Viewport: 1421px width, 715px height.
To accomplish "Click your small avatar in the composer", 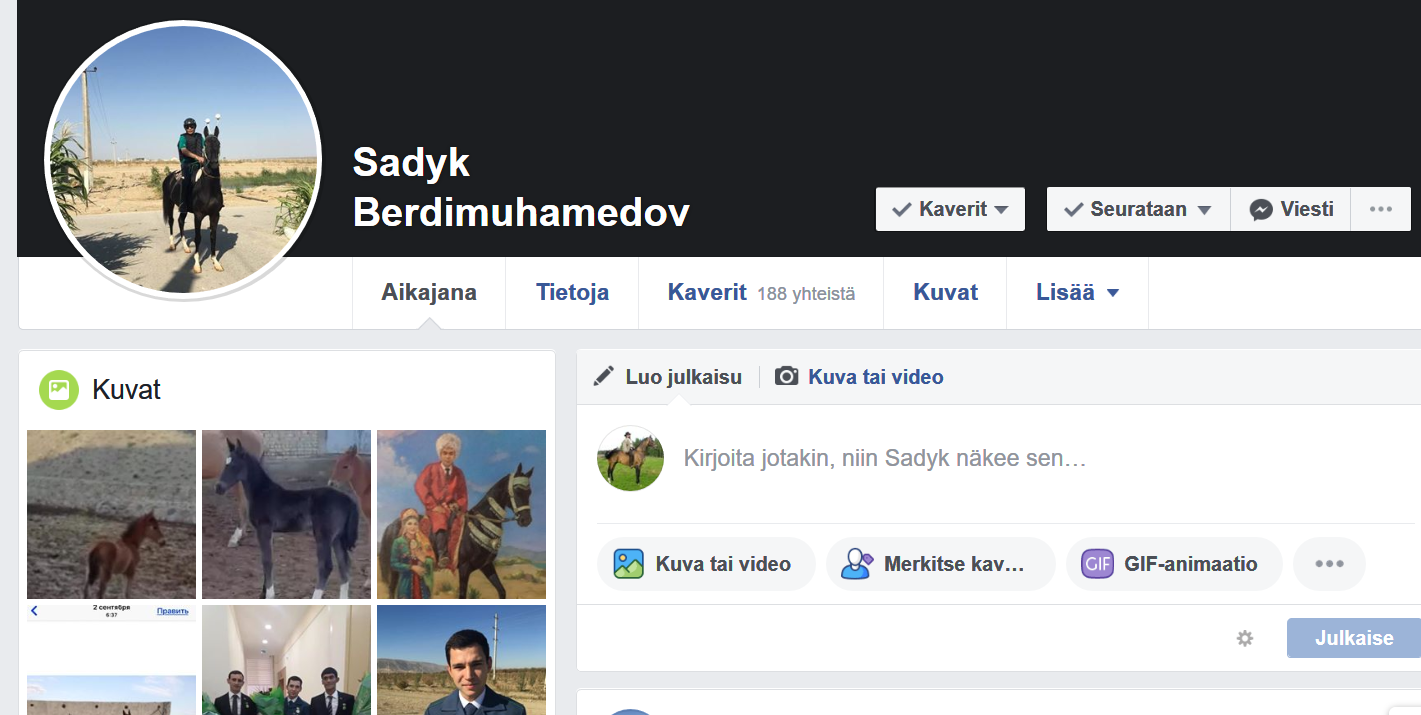I will pyautogui.click(x=631, y=458).
